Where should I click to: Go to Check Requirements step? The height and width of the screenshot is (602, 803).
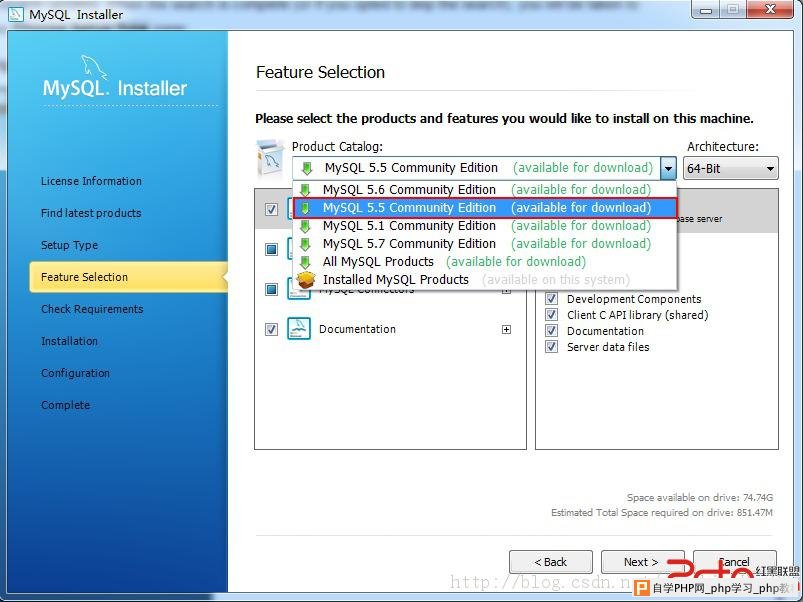92,309
